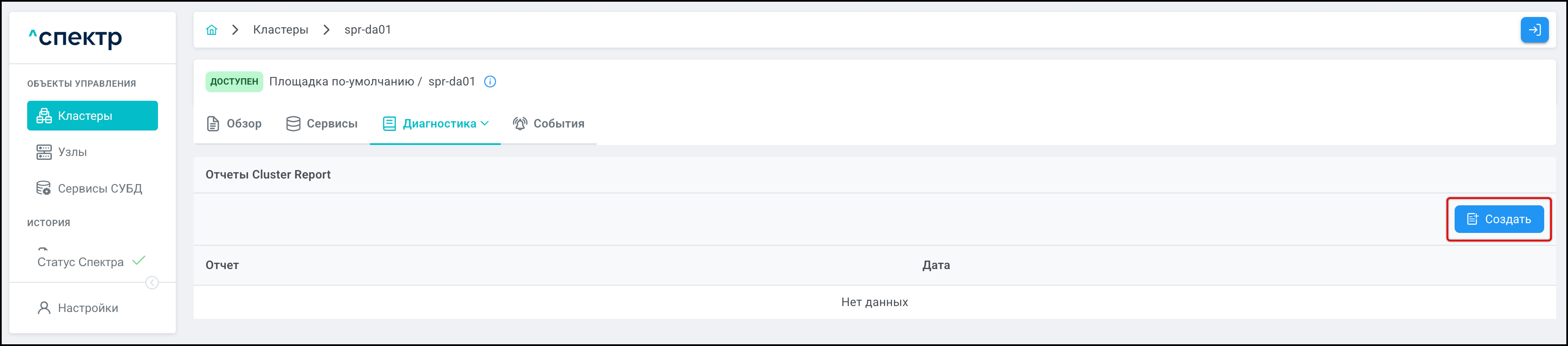Screen dimensions: 1568x346
Task: Open the События tab
Action: (x=548, y=124)
